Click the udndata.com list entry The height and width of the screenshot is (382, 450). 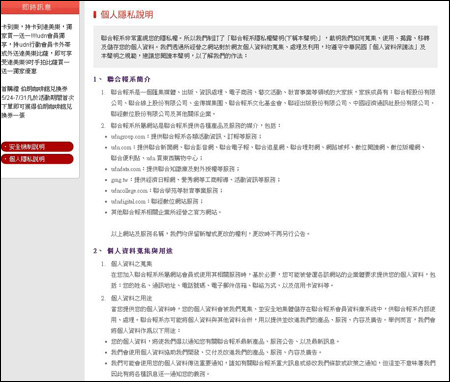coord(175,169)
